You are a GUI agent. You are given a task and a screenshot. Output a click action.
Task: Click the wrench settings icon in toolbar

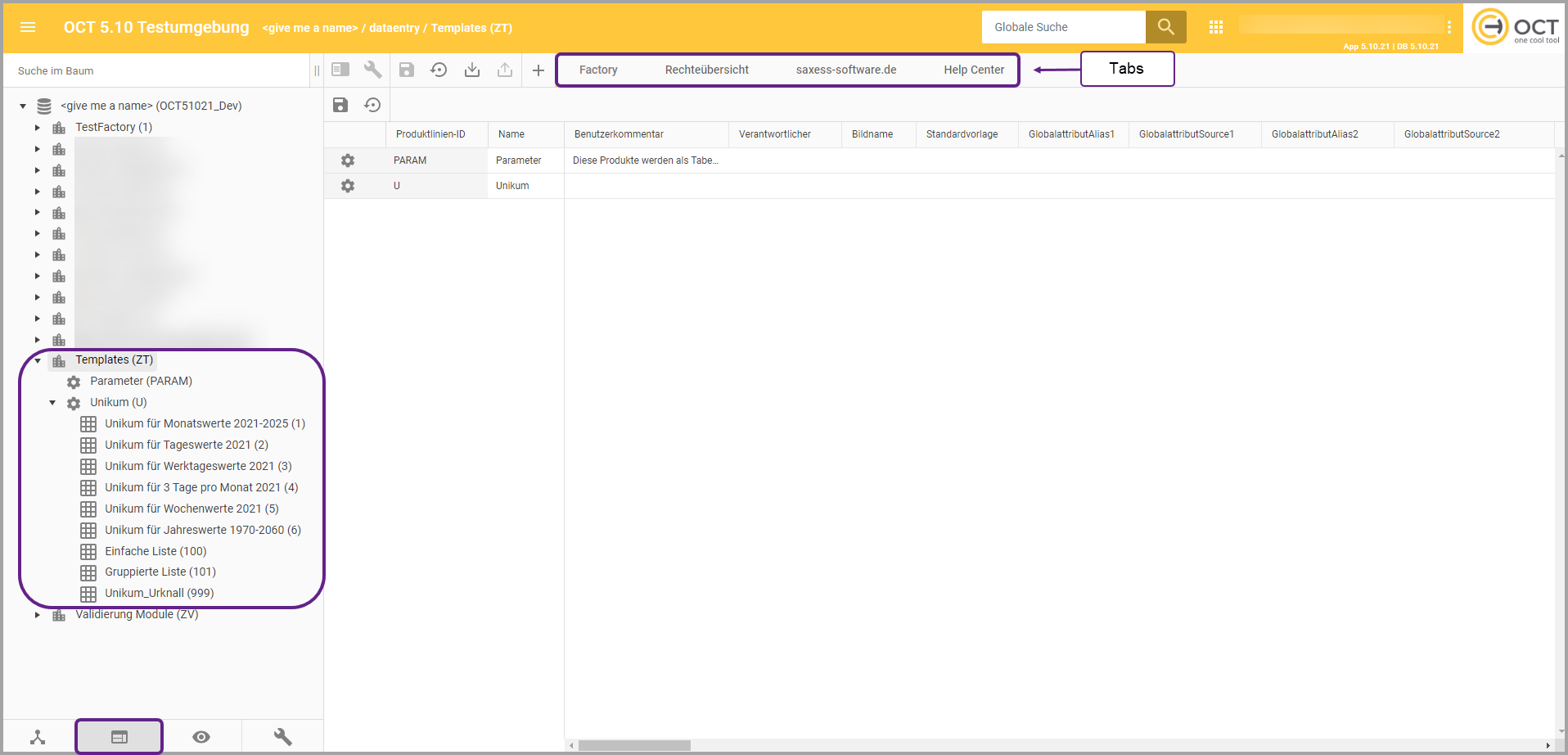[x=373, y=70]
